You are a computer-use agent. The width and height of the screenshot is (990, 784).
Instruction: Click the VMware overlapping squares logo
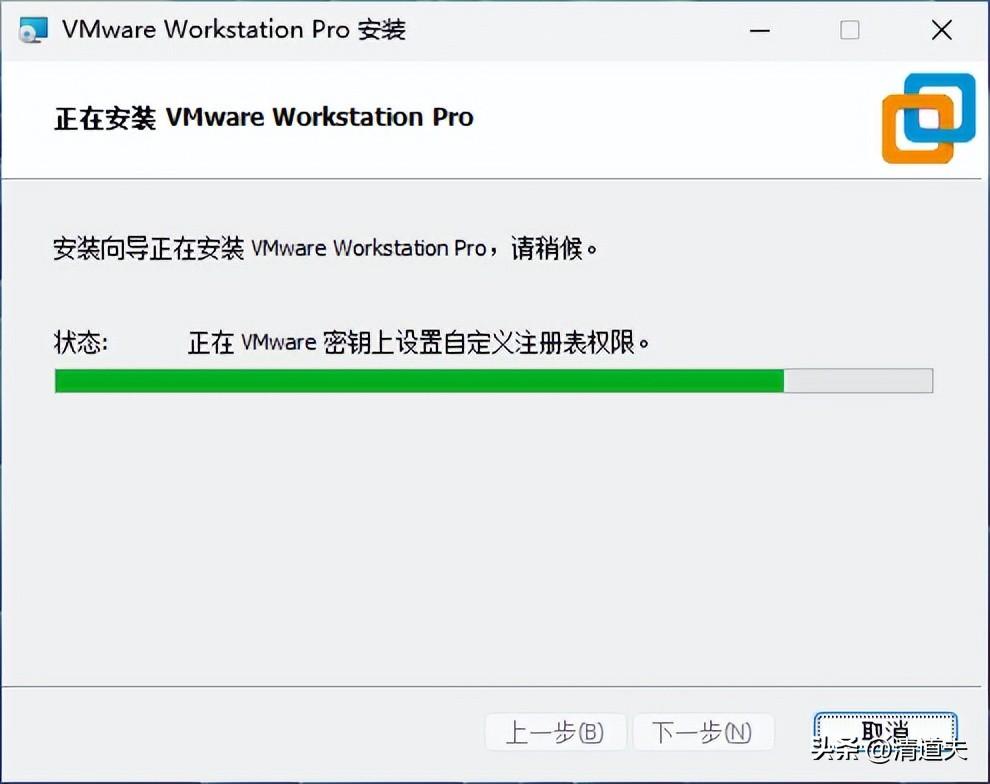[x=929, y=119]
